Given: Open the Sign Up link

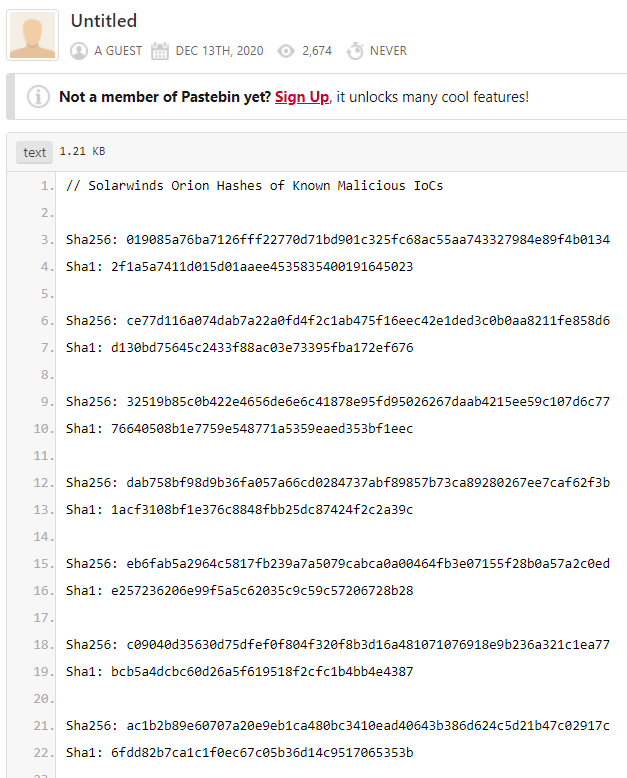Looking at the screenshot, I should 302,97.
